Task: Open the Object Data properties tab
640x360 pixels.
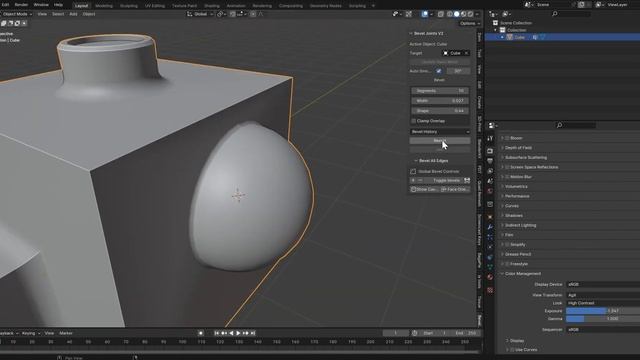Action: 490,267
